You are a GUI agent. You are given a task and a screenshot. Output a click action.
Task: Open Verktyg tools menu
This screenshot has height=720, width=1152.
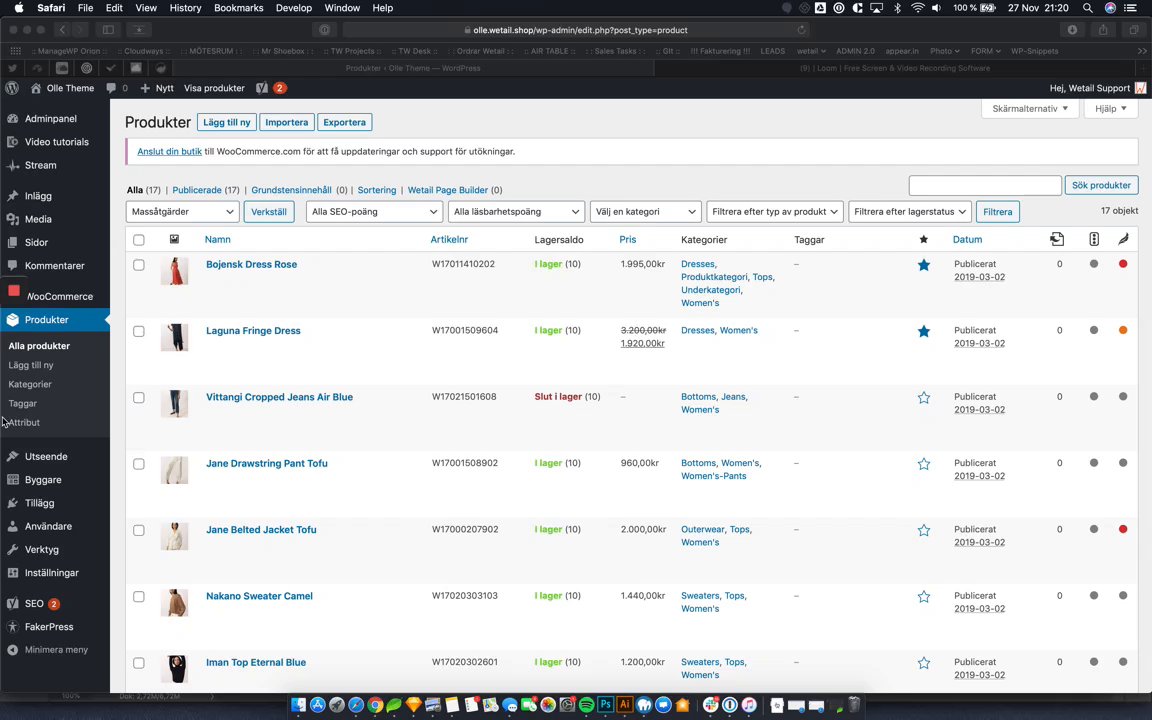tap(42, 550)
